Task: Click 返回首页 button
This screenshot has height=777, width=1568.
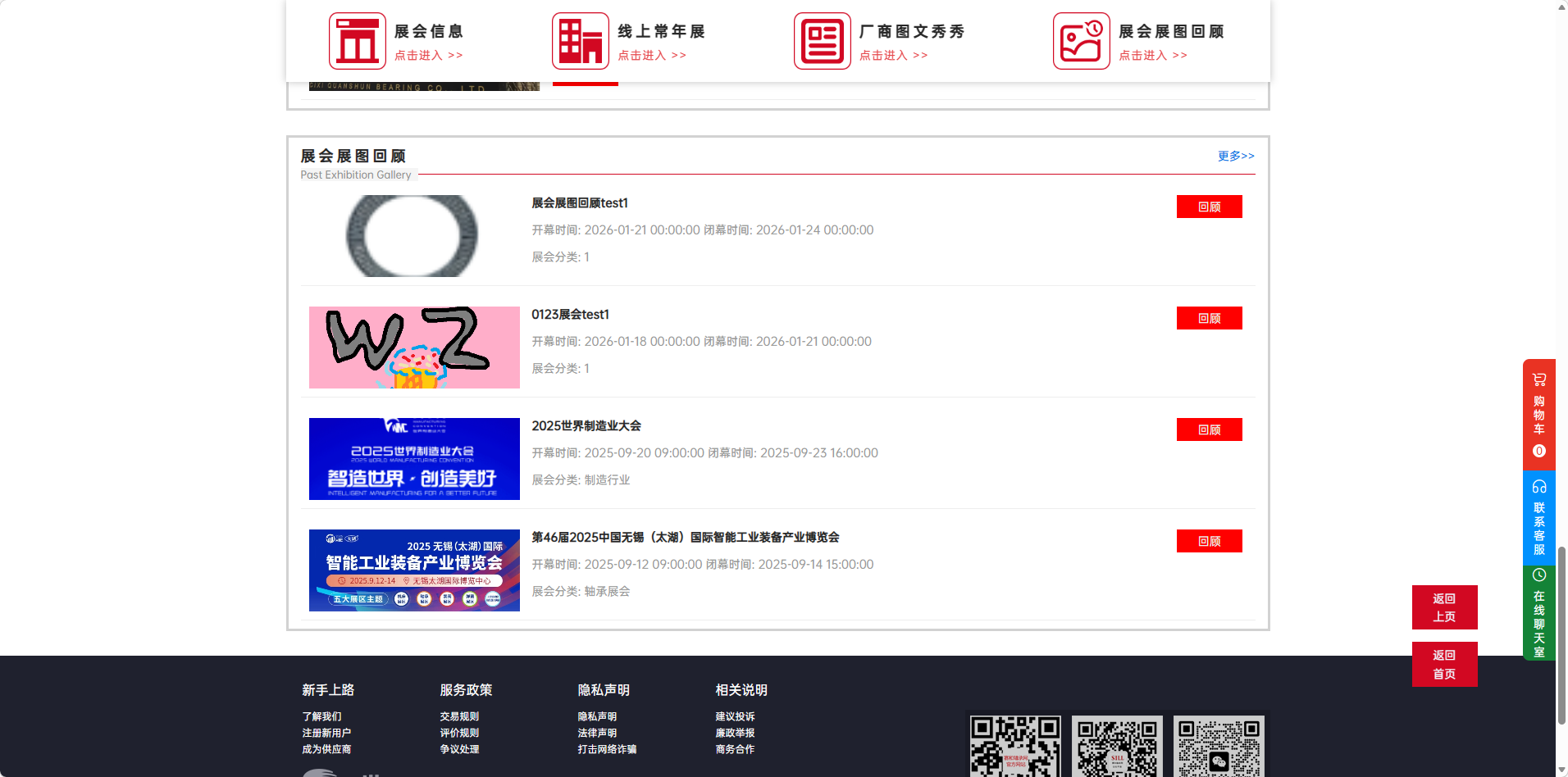Action: coord(1443,664)
